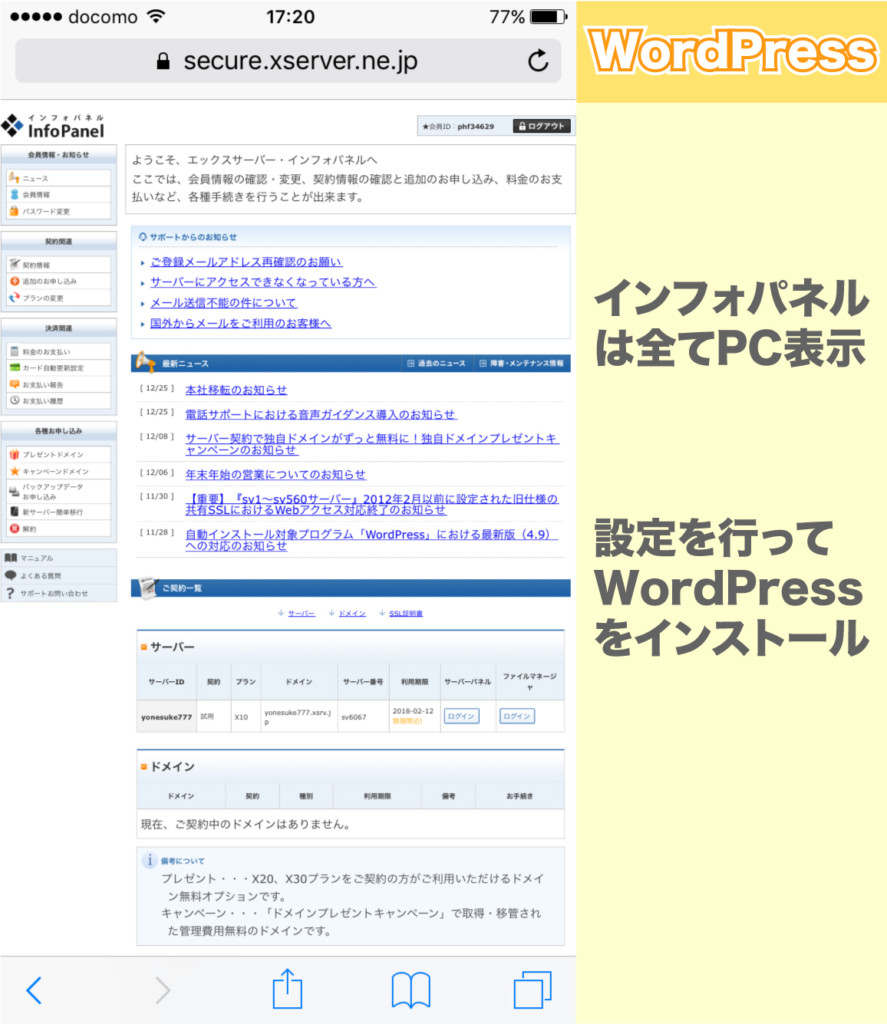This screenshot has width=887, height=1024.
Task: Open プランの変更 in the sidebar
Action: 59,298
